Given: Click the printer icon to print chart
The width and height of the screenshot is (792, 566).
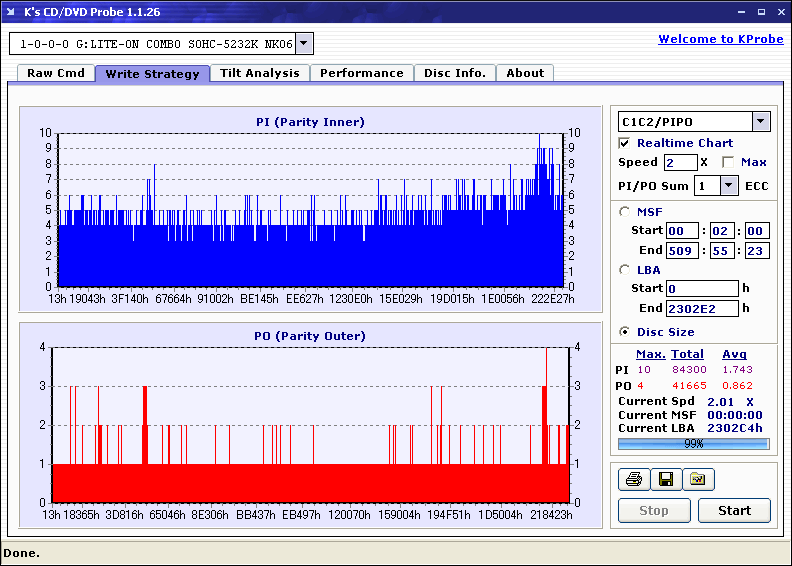Looking at the screenshot, I should [x=632, y=480].
